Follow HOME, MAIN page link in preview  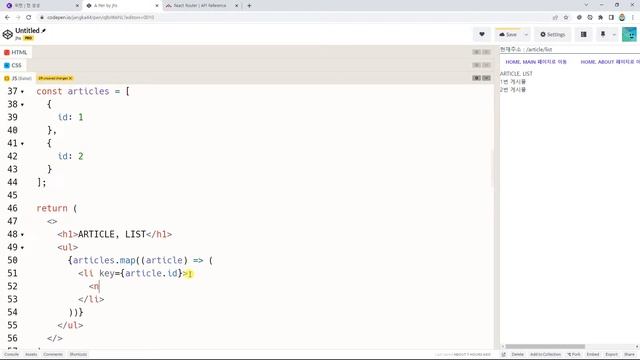coord(536,62)
